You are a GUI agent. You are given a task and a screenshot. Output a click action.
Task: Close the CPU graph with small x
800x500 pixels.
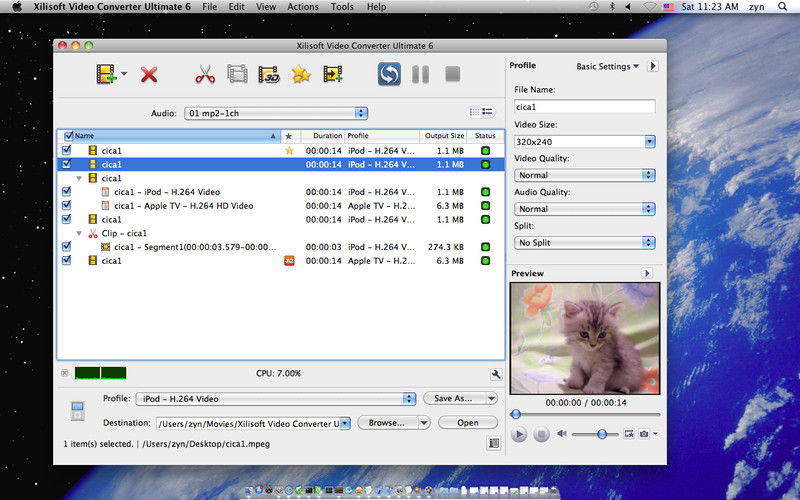point(64,373)
